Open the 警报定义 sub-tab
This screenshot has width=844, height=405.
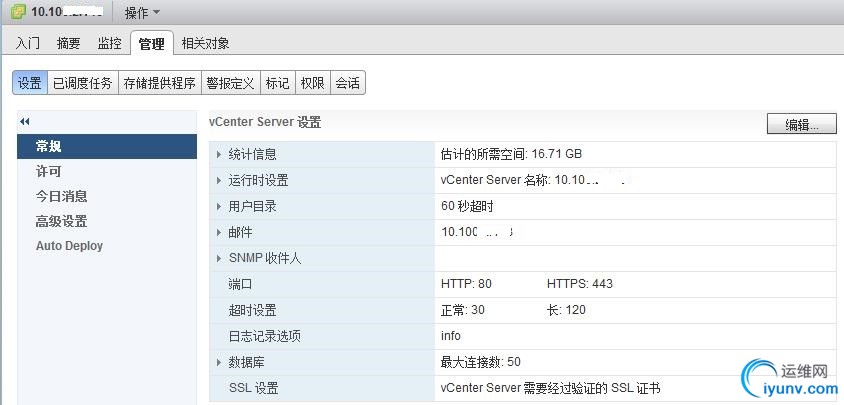(230, 83)
